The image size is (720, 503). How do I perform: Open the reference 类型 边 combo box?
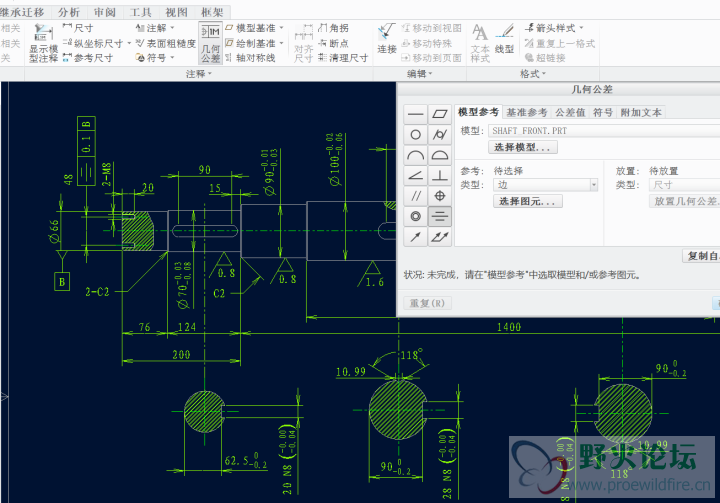coord(546,185)
